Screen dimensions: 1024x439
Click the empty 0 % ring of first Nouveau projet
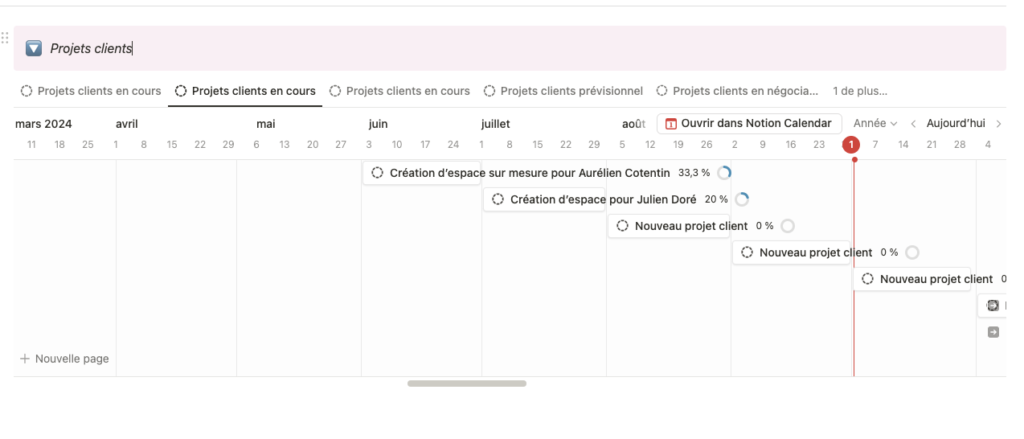click(788, 226)
